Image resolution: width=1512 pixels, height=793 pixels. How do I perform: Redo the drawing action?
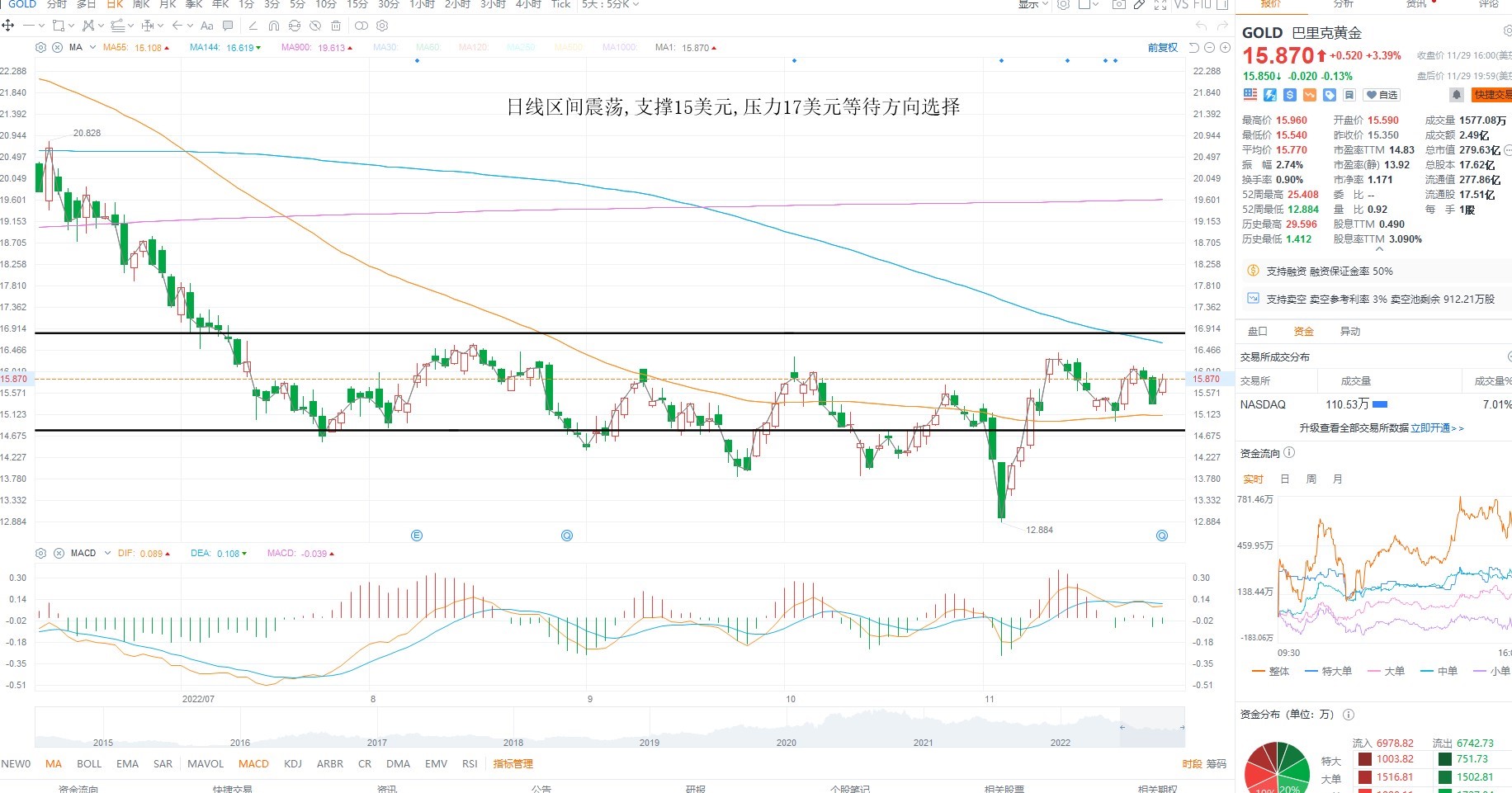1222,26
